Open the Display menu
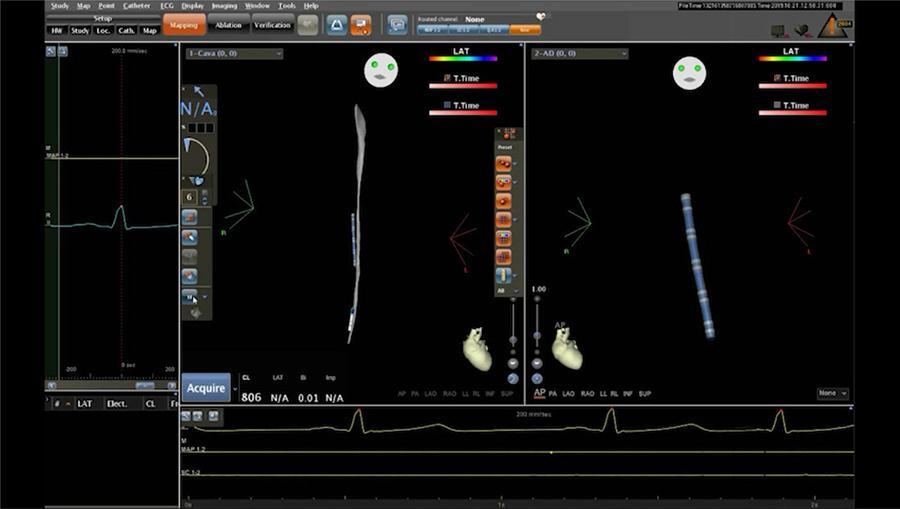 tap(192, 6)
